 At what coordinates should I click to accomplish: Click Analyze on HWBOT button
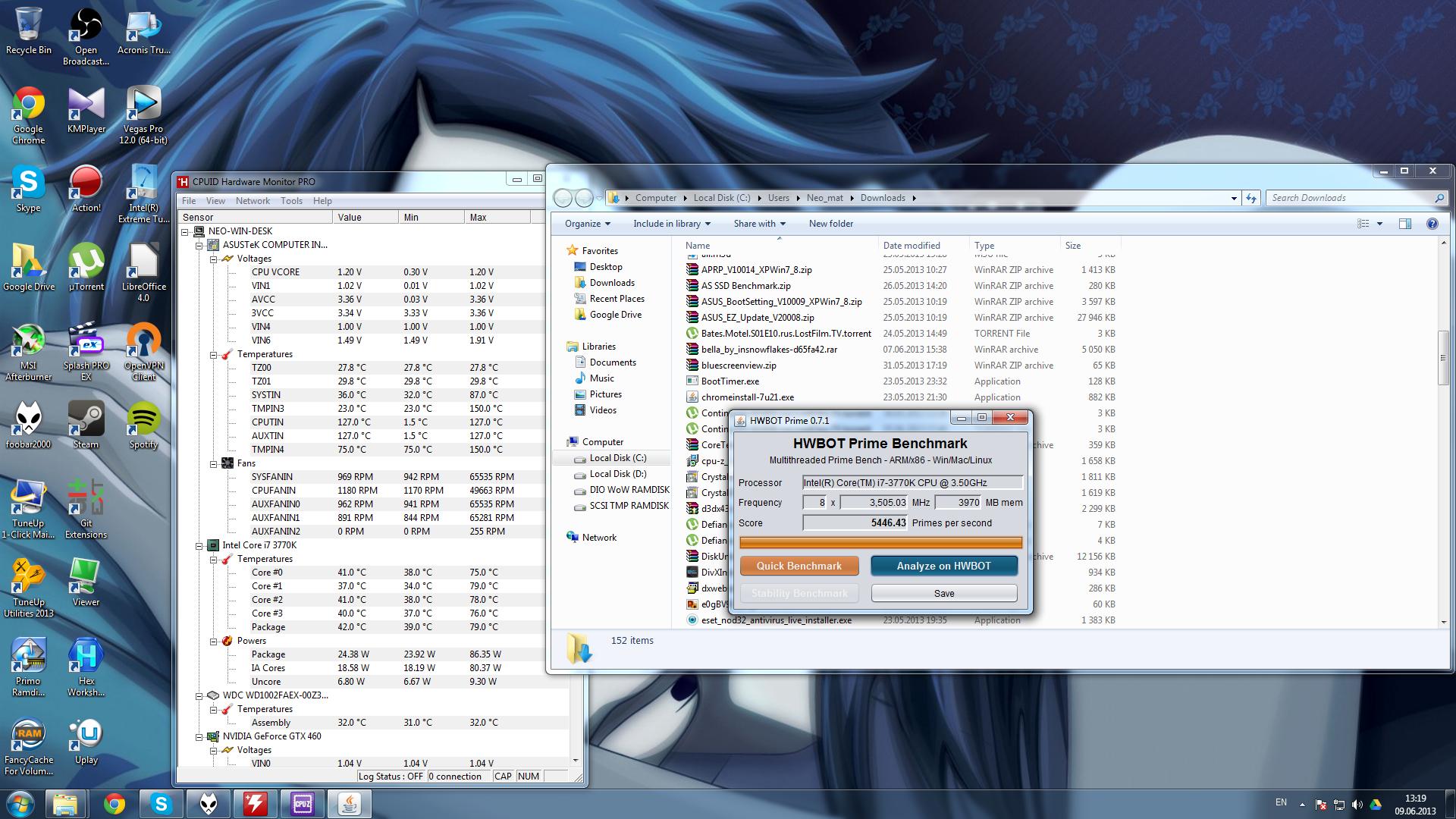tap(944, 566)
